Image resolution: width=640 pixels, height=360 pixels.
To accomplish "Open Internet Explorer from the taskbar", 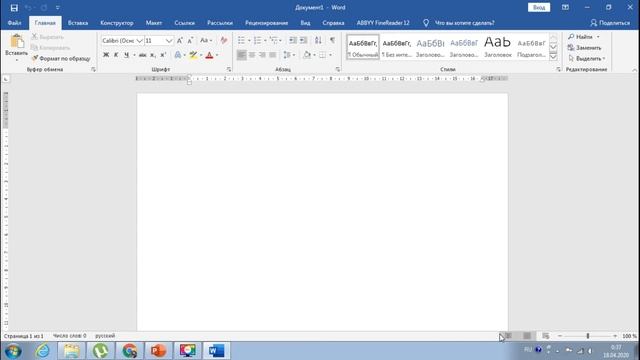I will (x=43, y=351).
